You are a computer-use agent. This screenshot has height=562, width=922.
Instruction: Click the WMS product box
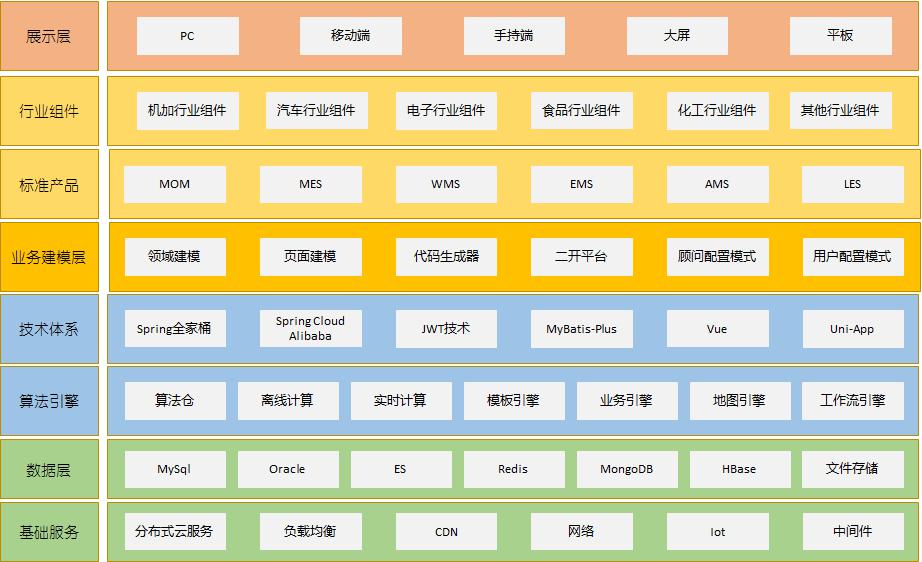click(446, 184)
